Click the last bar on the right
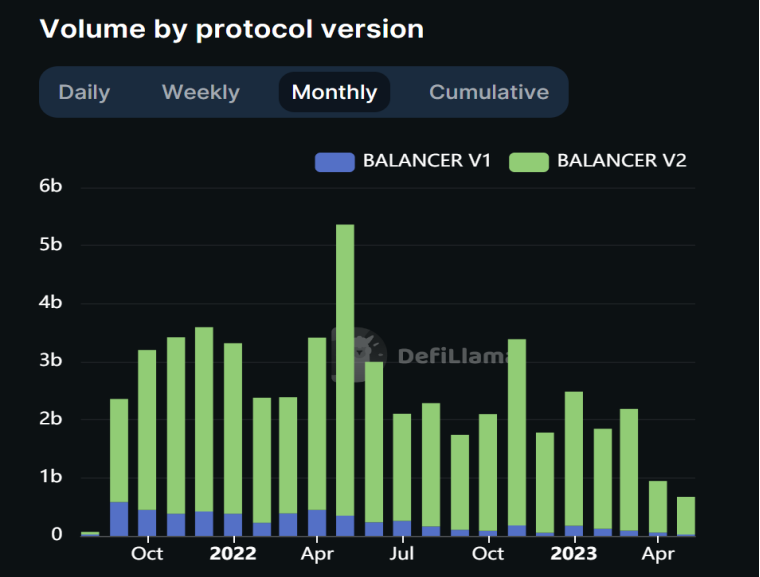 coord(686,515)
